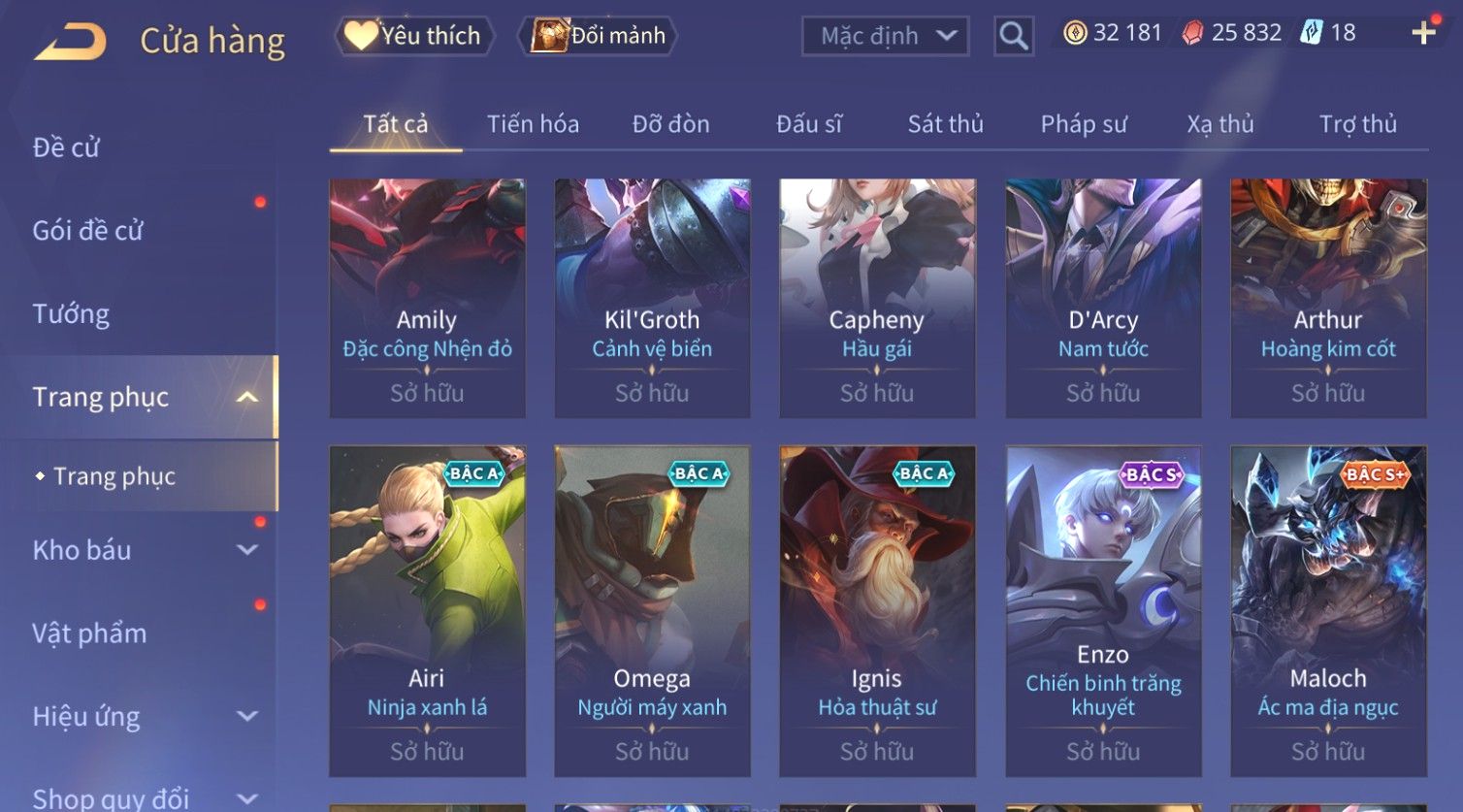Click the red ruby currency icon

point(1193,33)
